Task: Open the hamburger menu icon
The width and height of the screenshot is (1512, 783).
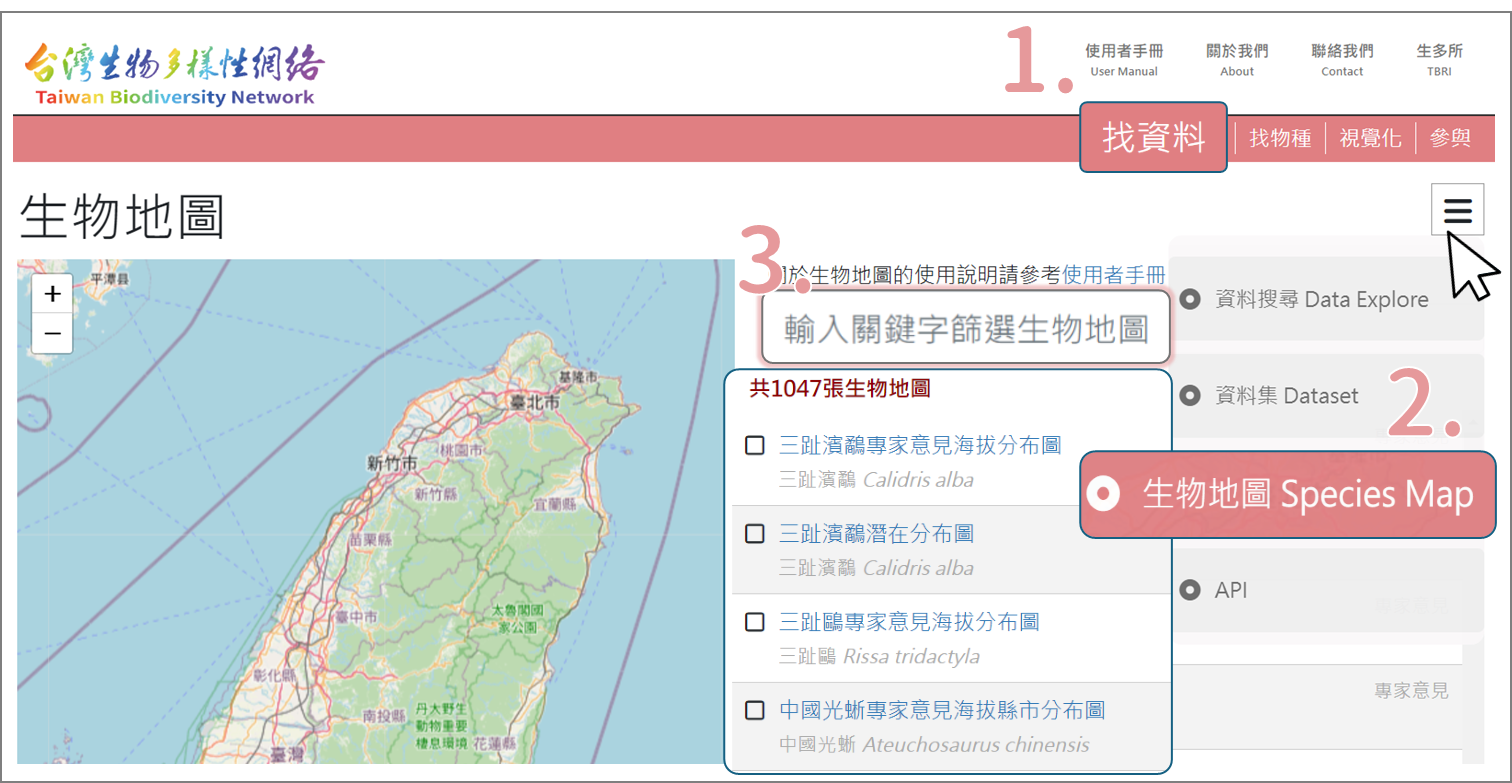Action: (x=1457, y=210)
